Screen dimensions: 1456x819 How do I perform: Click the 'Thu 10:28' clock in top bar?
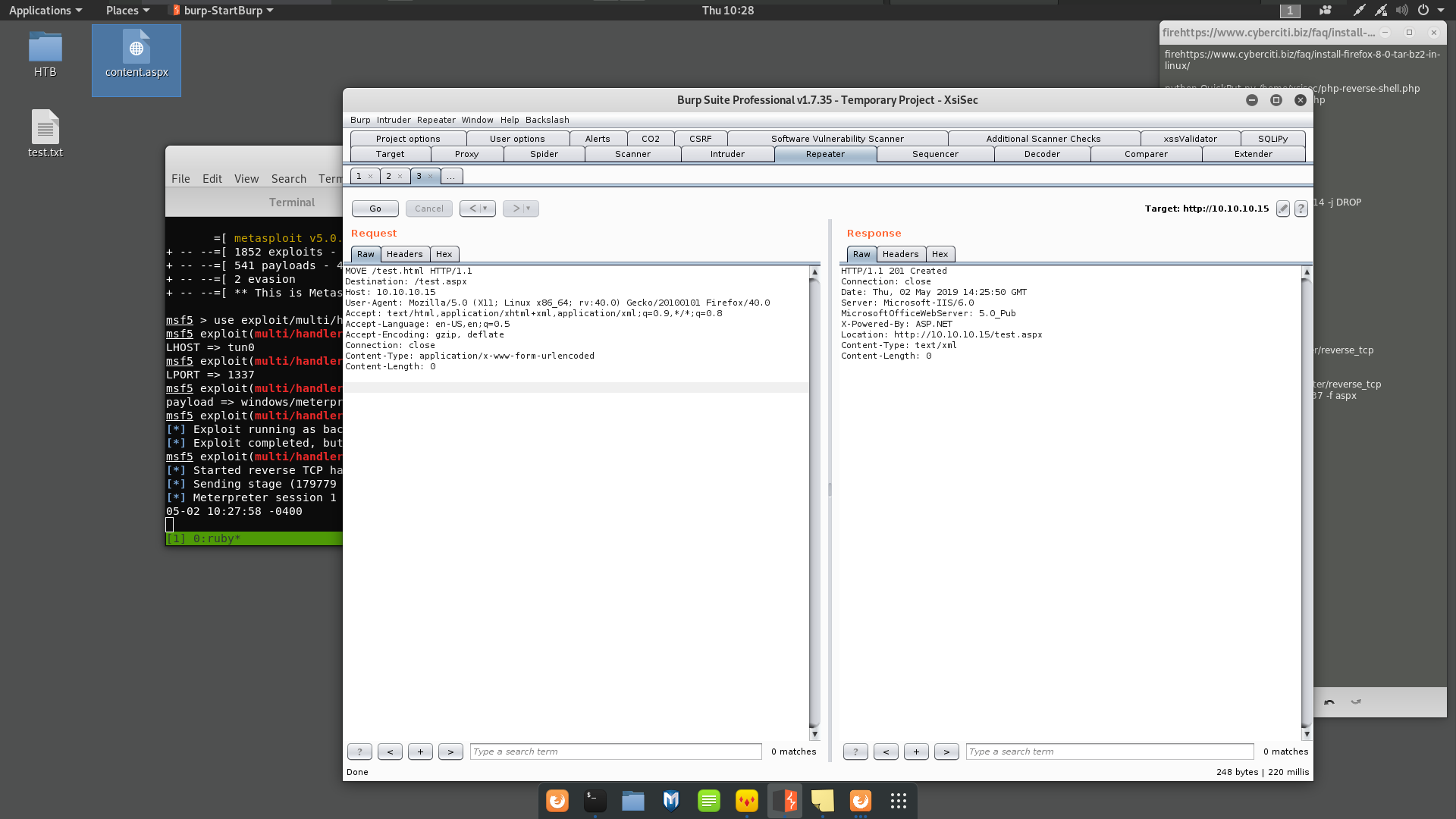click(x=728, y=11)
